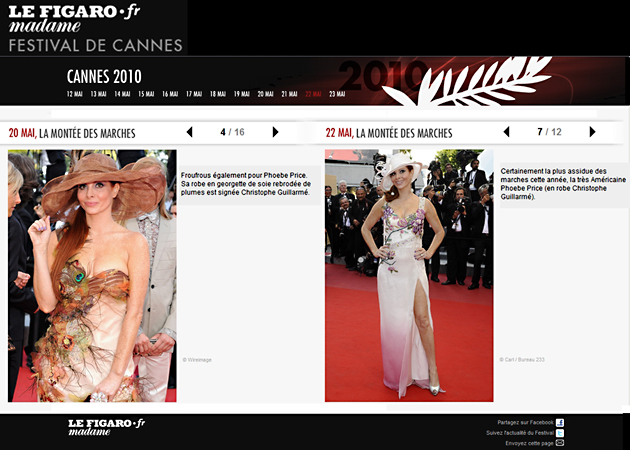Switch to the 18 MAI date
Screen dimensions: 630x450
point(217,94)
